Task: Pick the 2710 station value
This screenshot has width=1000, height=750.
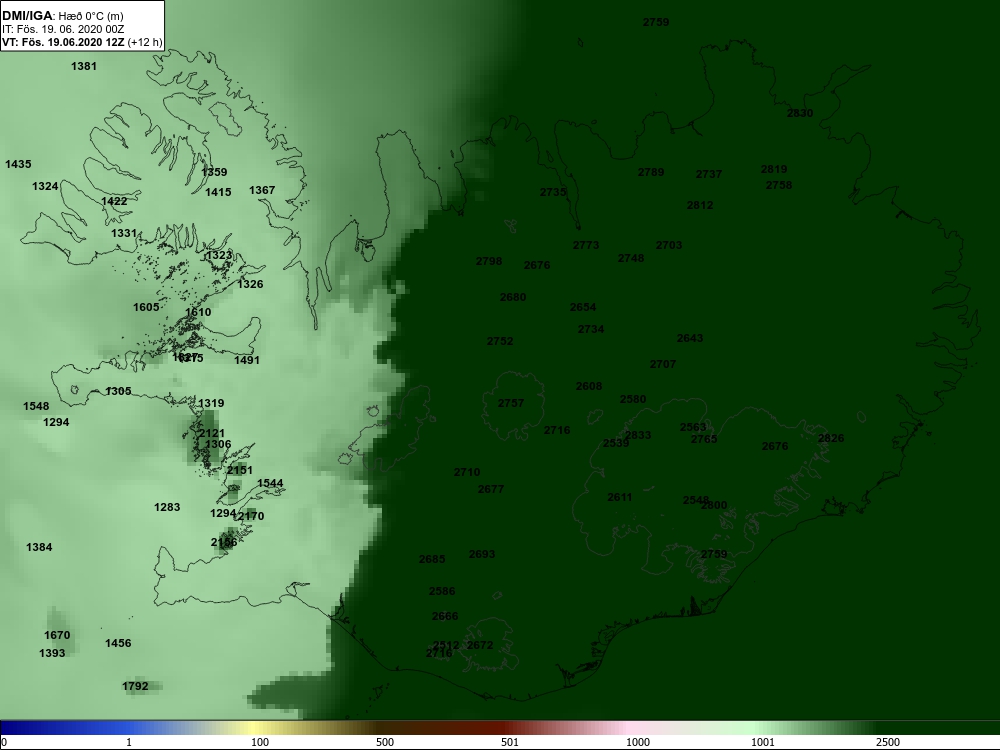Action: click(x=467, y=472)
